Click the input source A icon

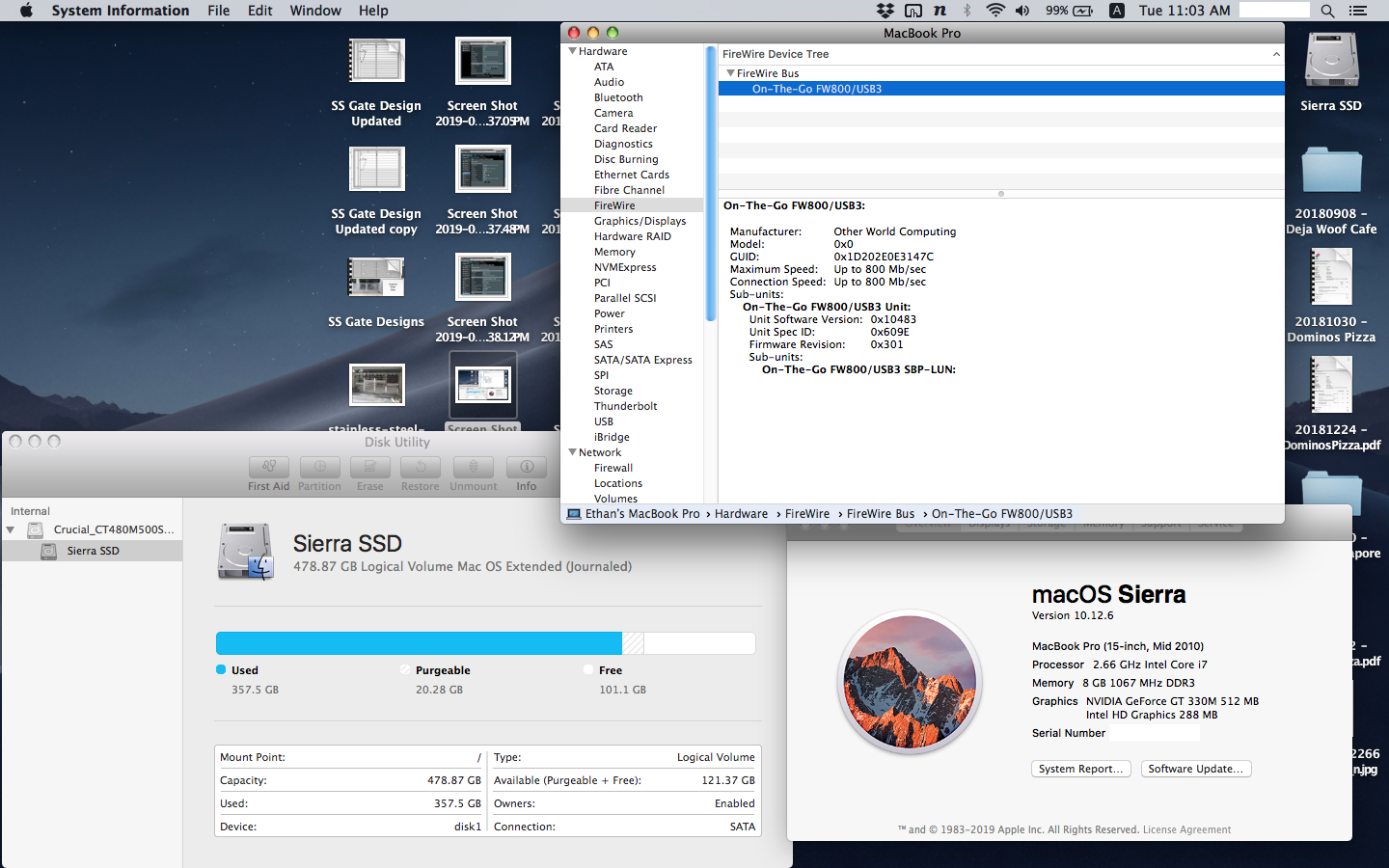click(1116, 11)
